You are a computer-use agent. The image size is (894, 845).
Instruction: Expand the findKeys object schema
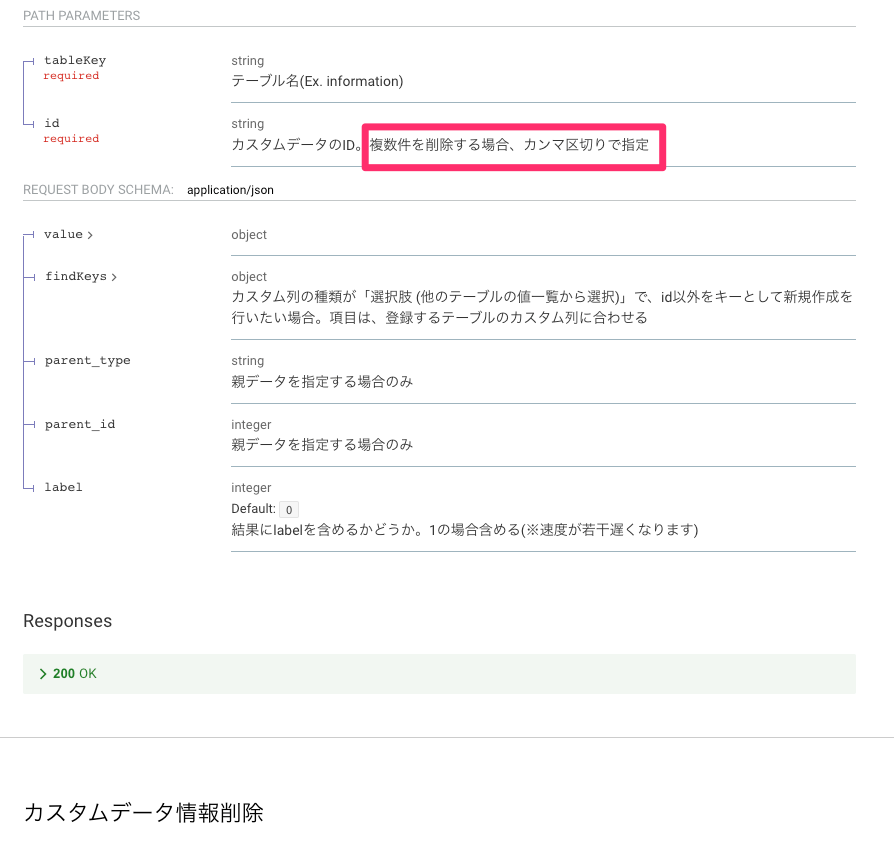tap(79, 276)
